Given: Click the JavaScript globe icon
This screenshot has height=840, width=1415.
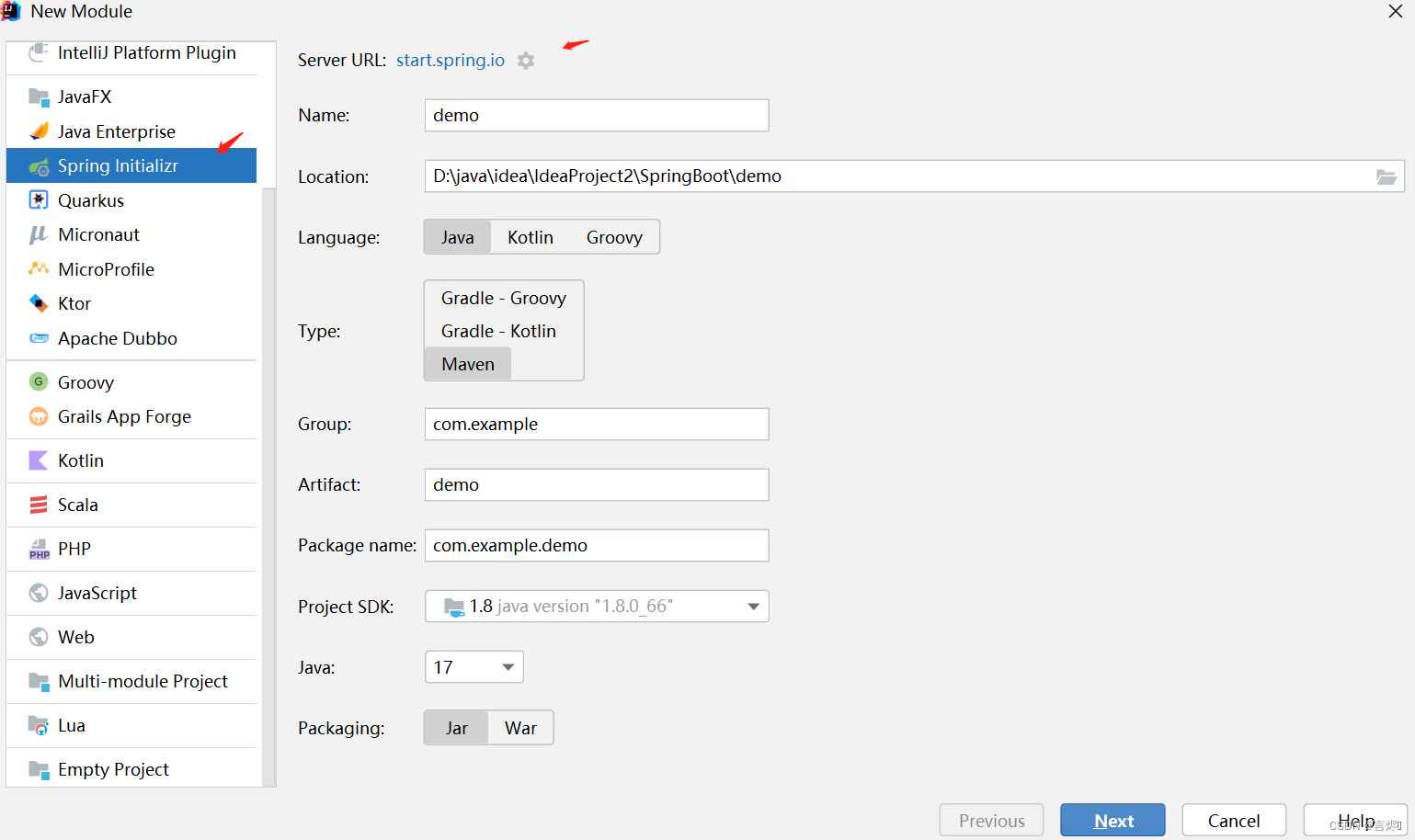Looking at the screenshot, I should 39,593.
